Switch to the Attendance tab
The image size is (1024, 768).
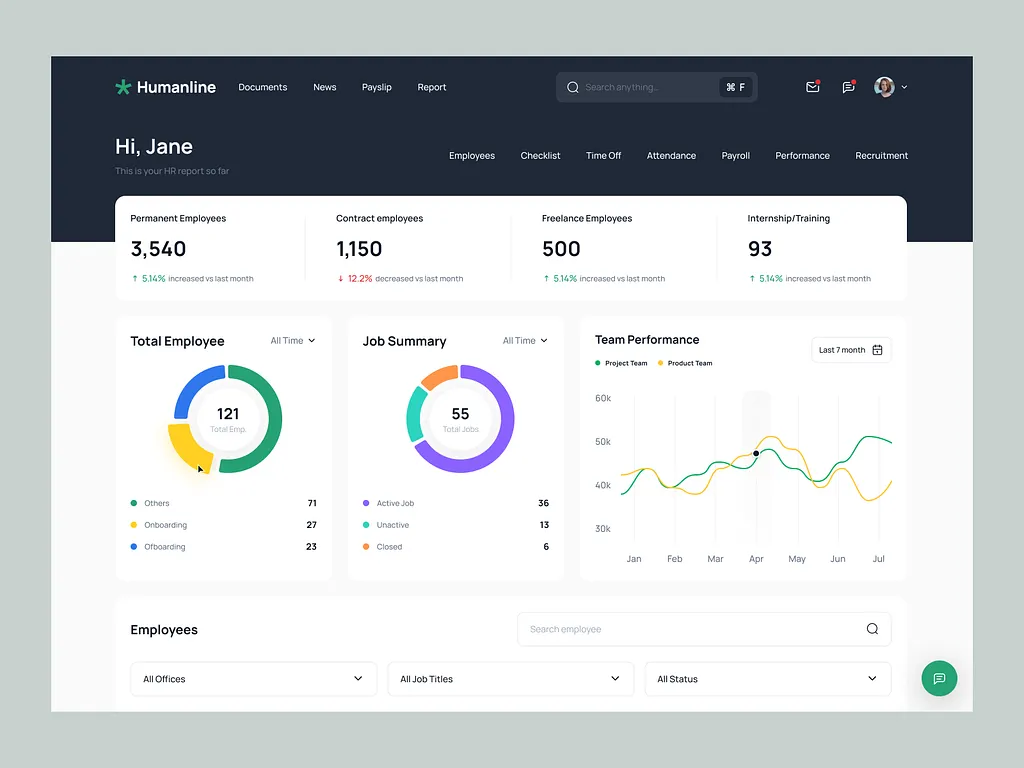click(671, 156)
